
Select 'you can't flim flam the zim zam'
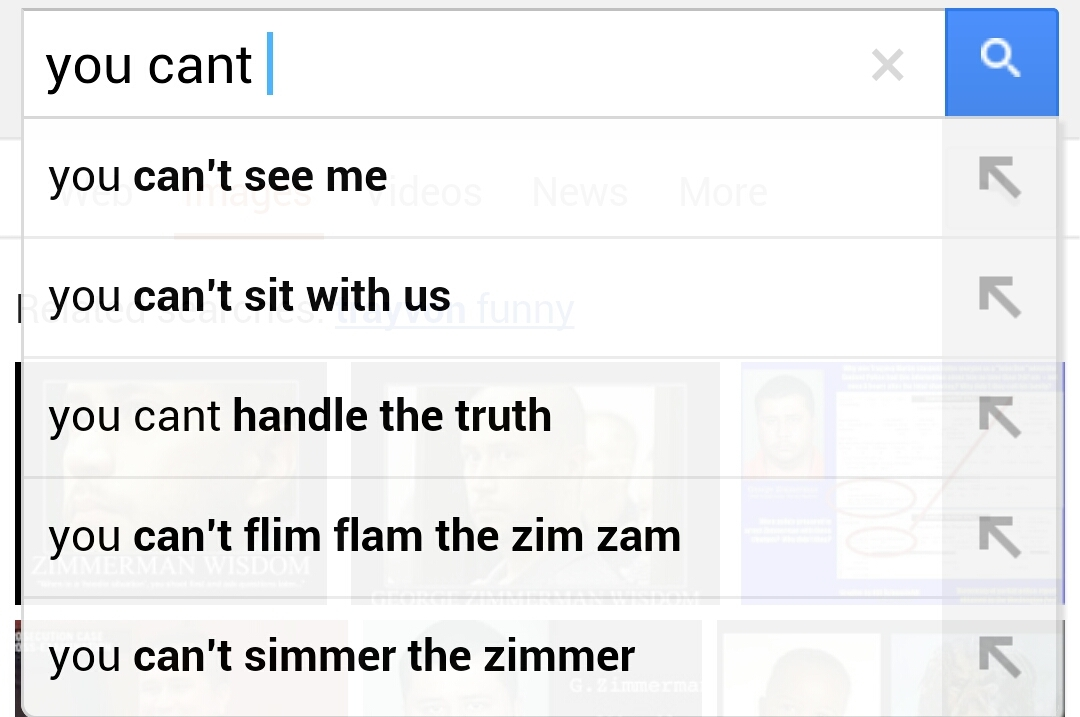click(365, 537)
